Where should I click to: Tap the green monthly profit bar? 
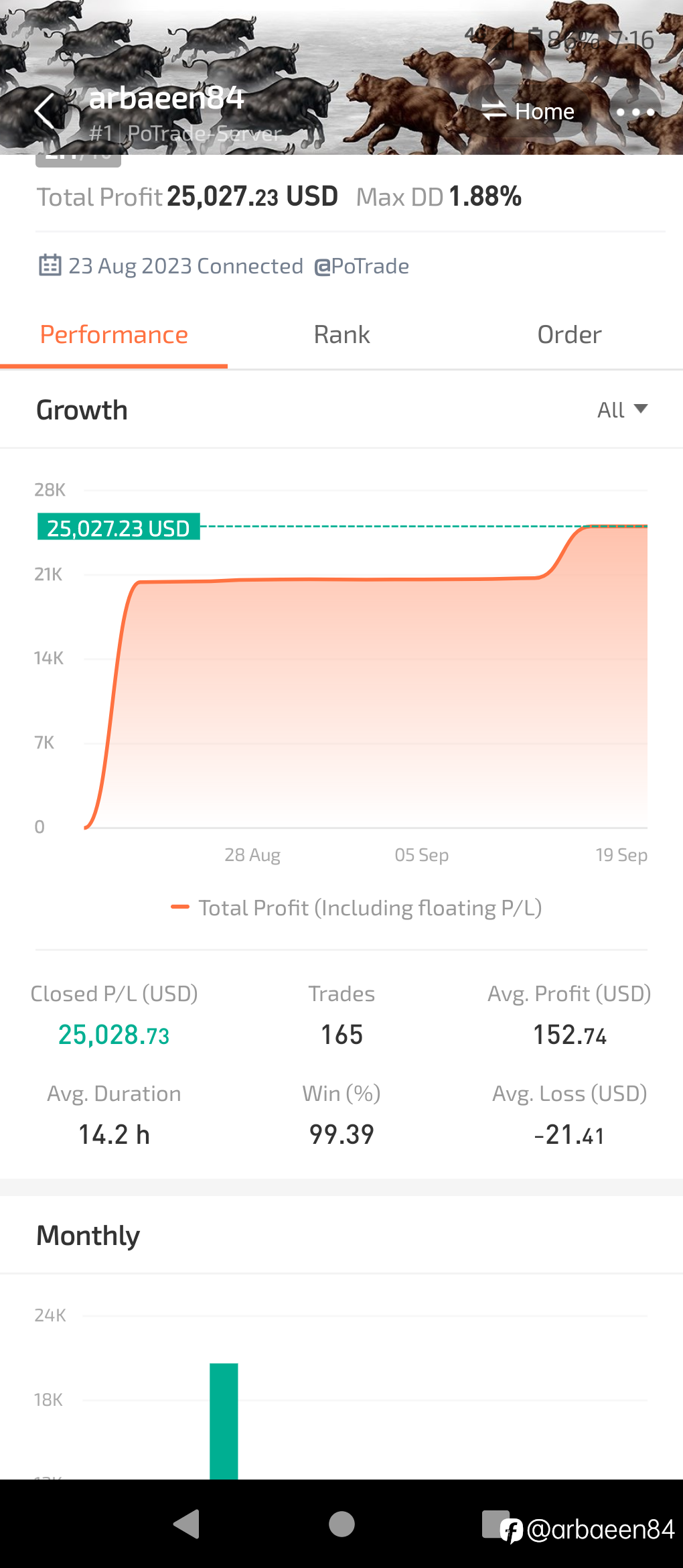[224, 1421]
